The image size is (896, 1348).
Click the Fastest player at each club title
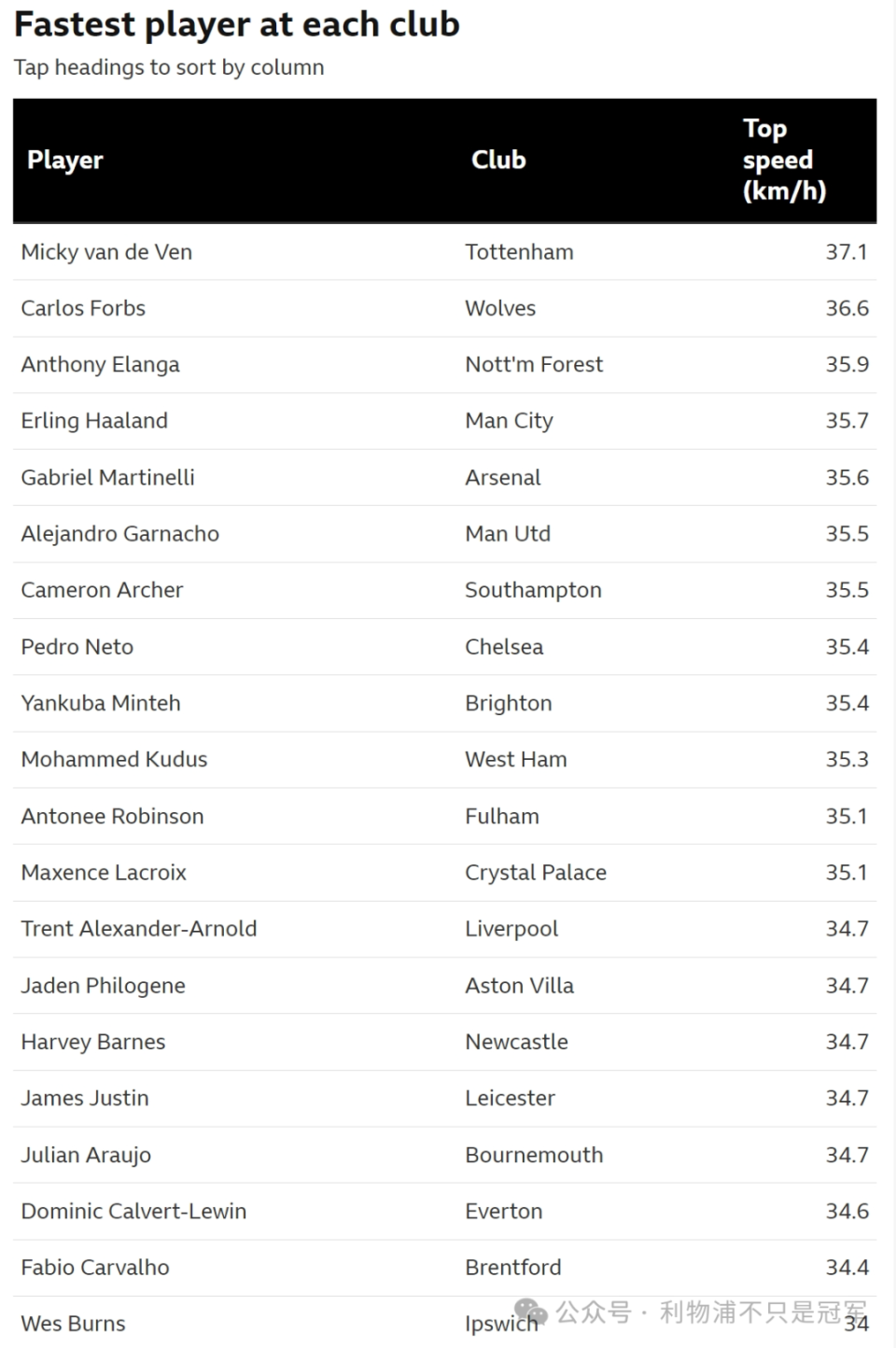tap(237, 24)
